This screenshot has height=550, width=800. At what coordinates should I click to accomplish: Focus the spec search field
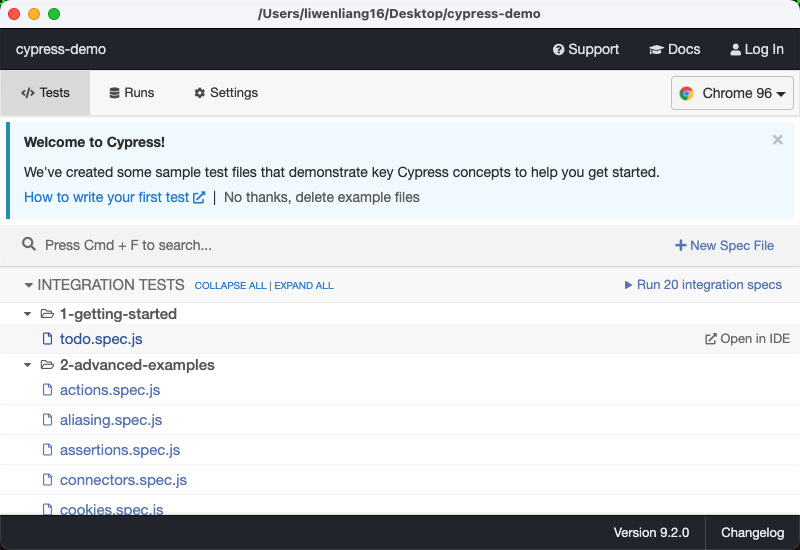tap(337, 245)
